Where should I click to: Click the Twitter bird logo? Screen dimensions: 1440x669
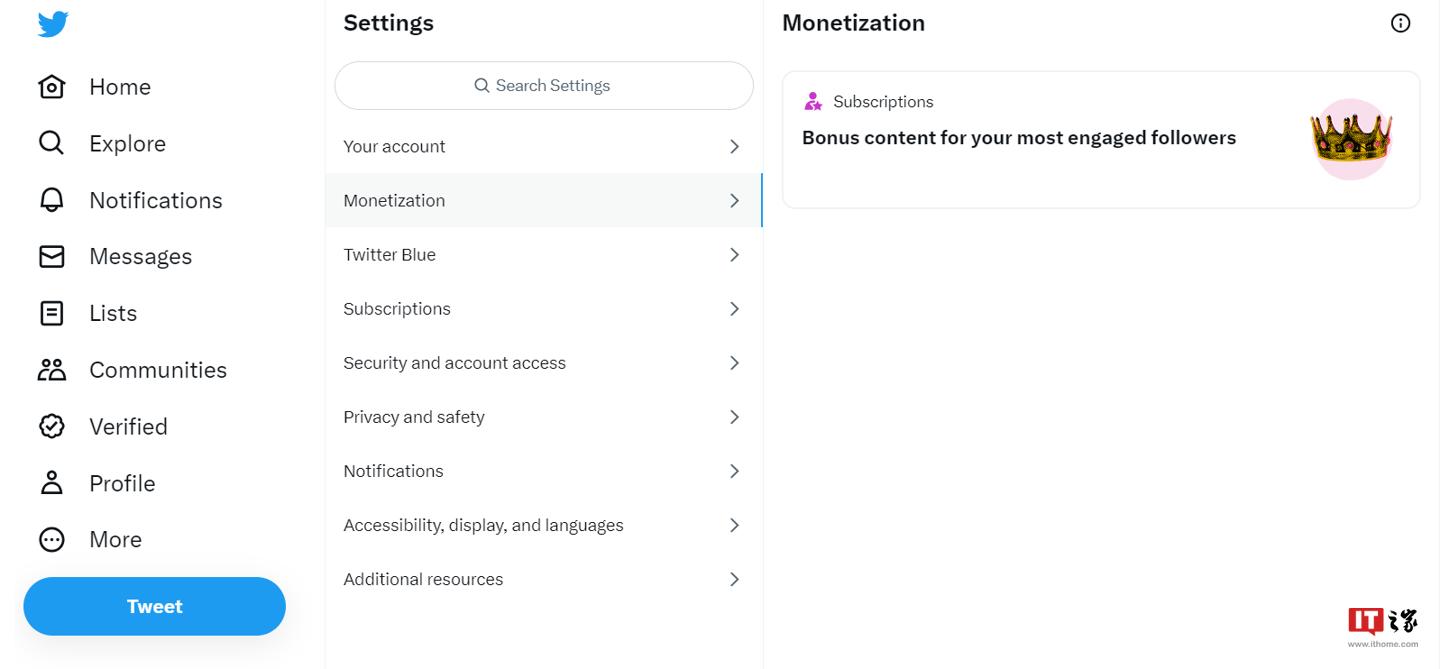[x=53, y=24]
